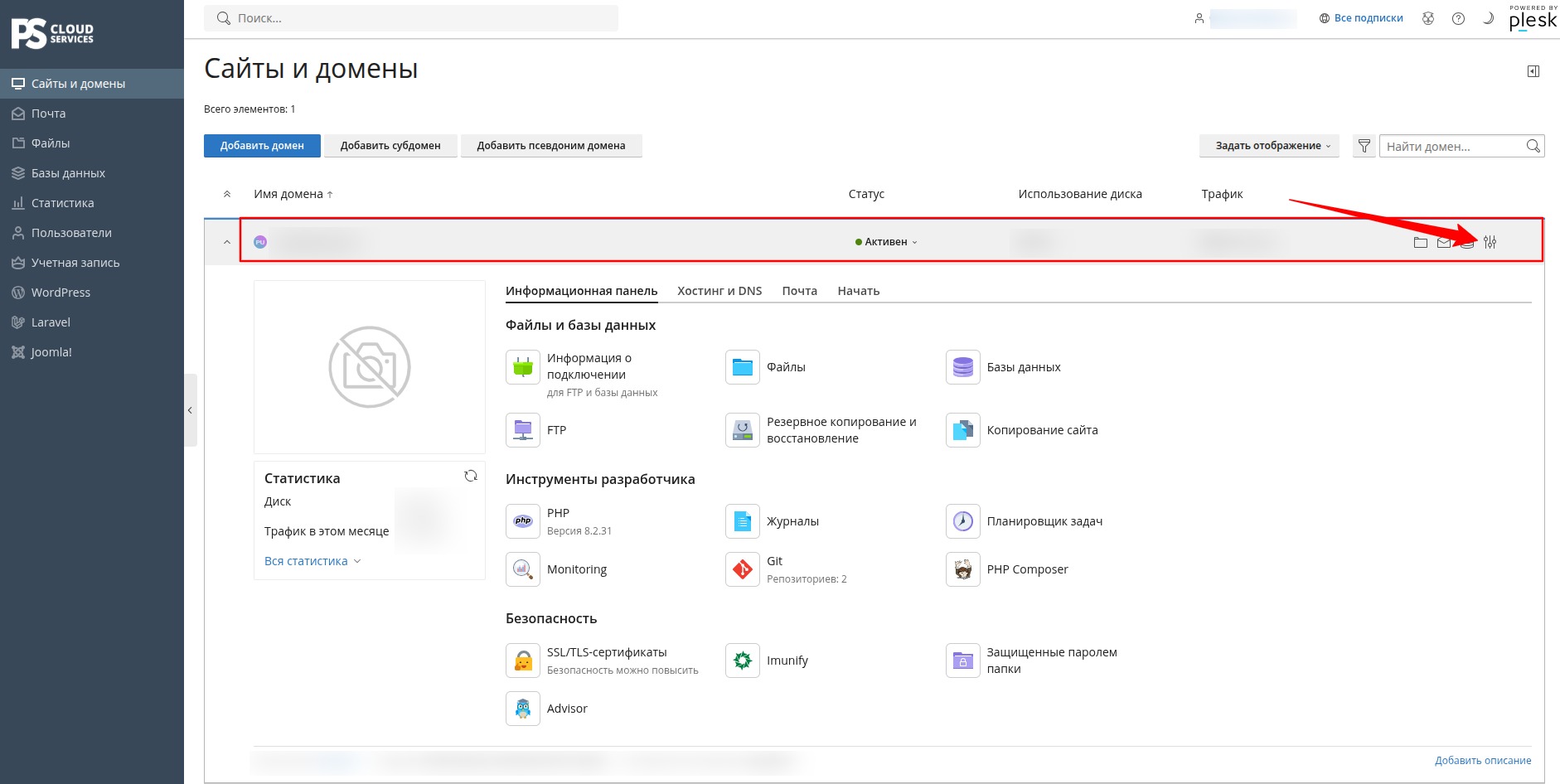Open the Scheduled Tasks clock icon
The width and height of the screenshot is (1560, 784).
(963, 521)
